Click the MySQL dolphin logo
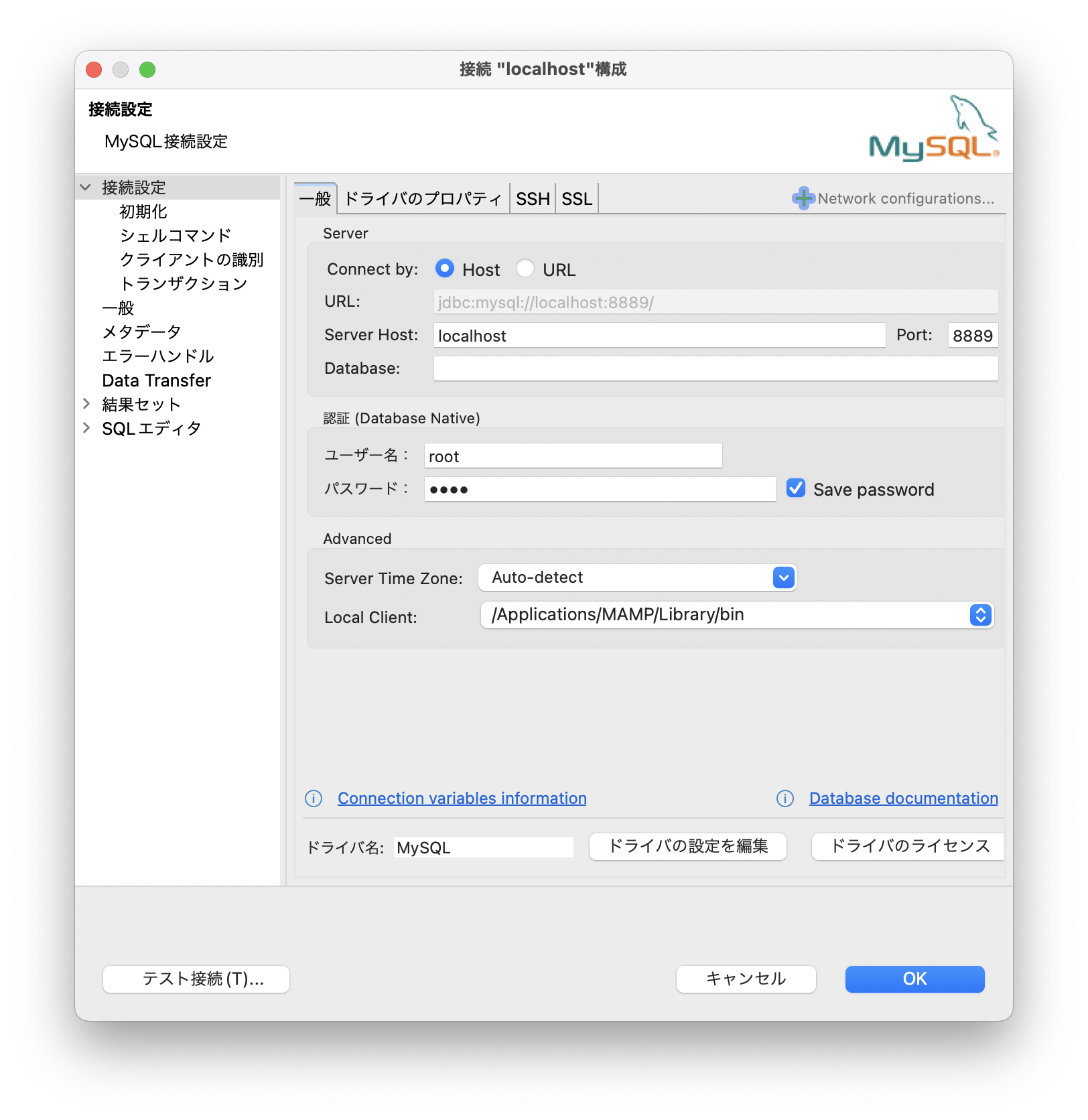 933,130
